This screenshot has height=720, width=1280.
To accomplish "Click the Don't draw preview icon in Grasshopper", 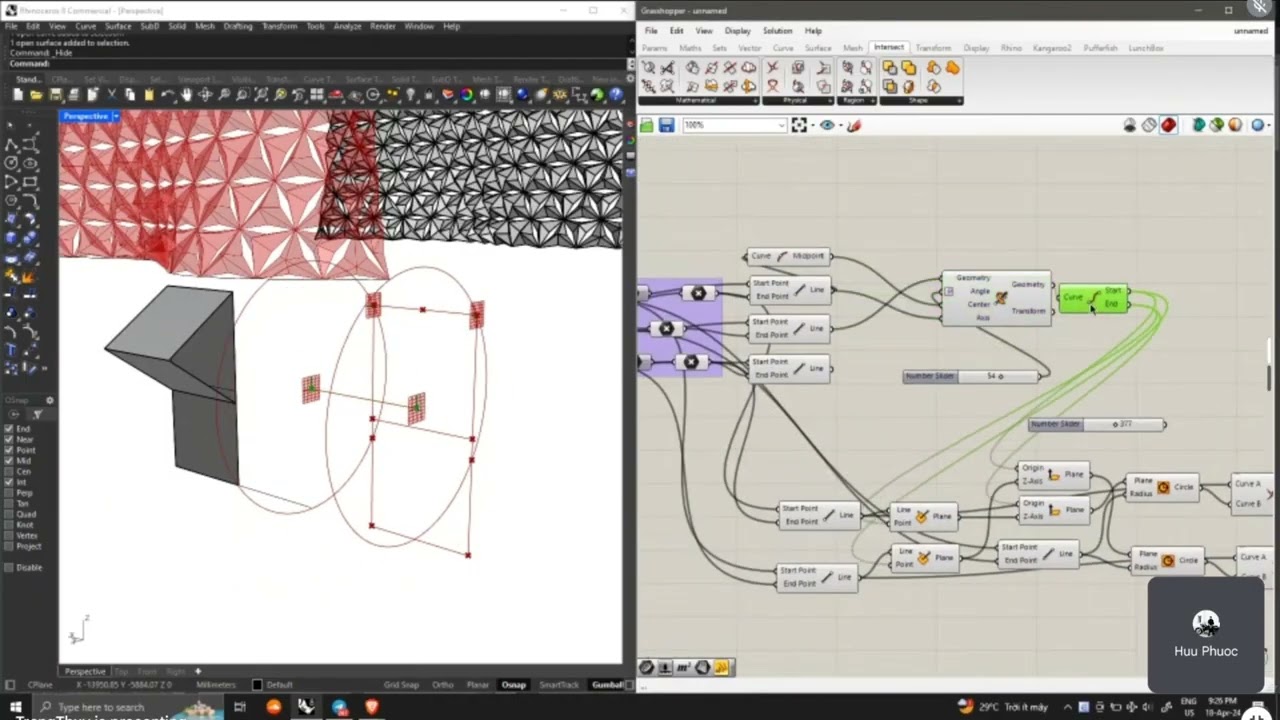I will (x=1130, y=125).
